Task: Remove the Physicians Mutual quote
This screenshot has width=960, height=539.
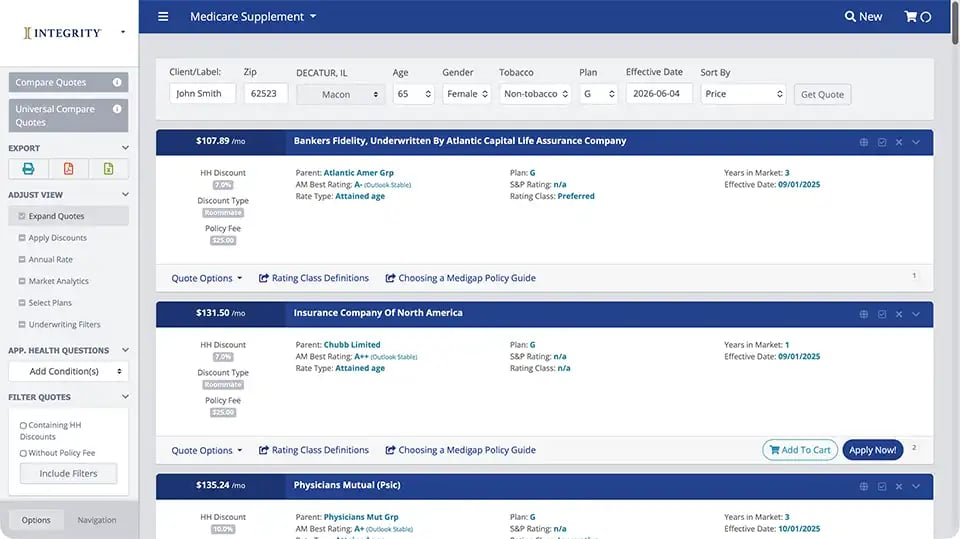Action: tap(899, 486)
